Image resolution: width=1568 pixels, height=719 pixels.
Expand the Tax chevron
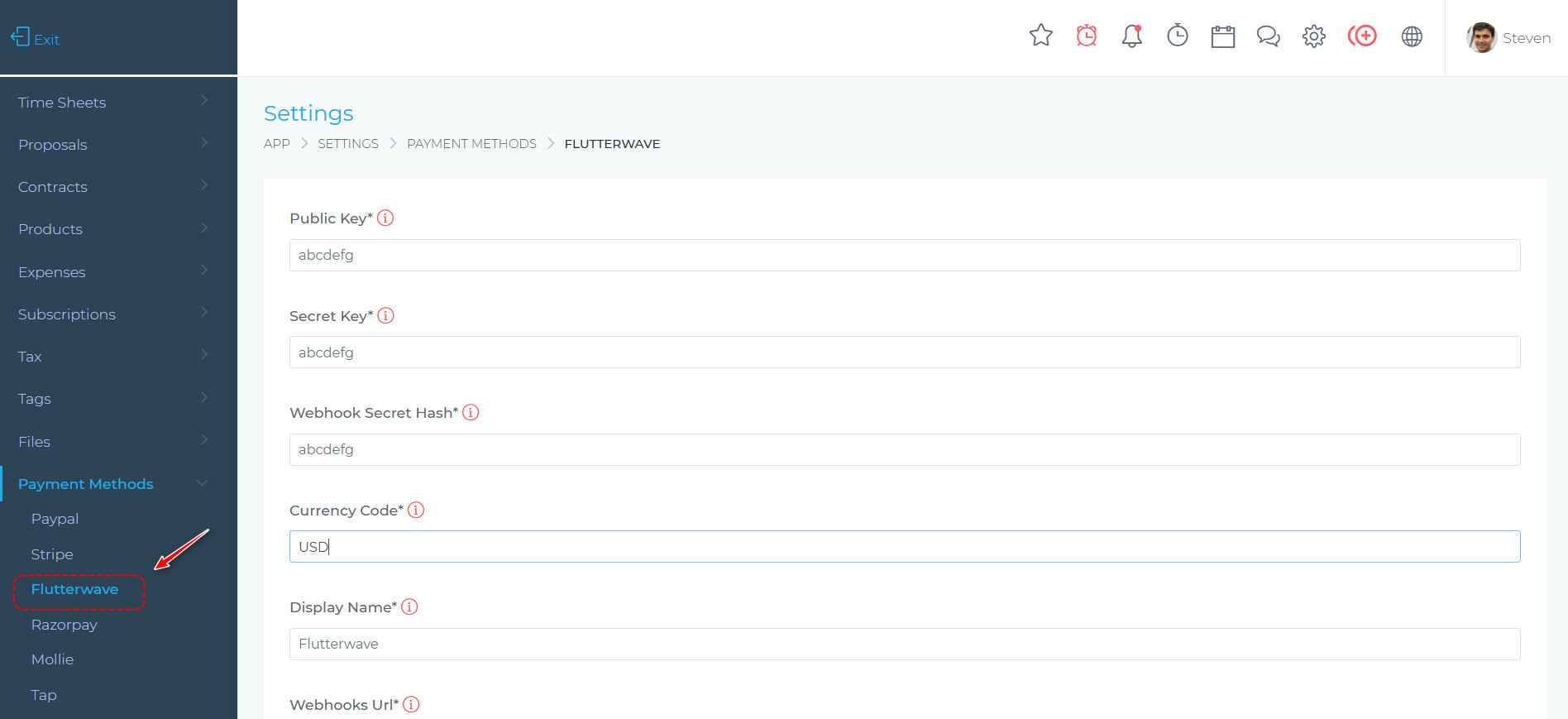pyautogui.click(x=204, y=354)
